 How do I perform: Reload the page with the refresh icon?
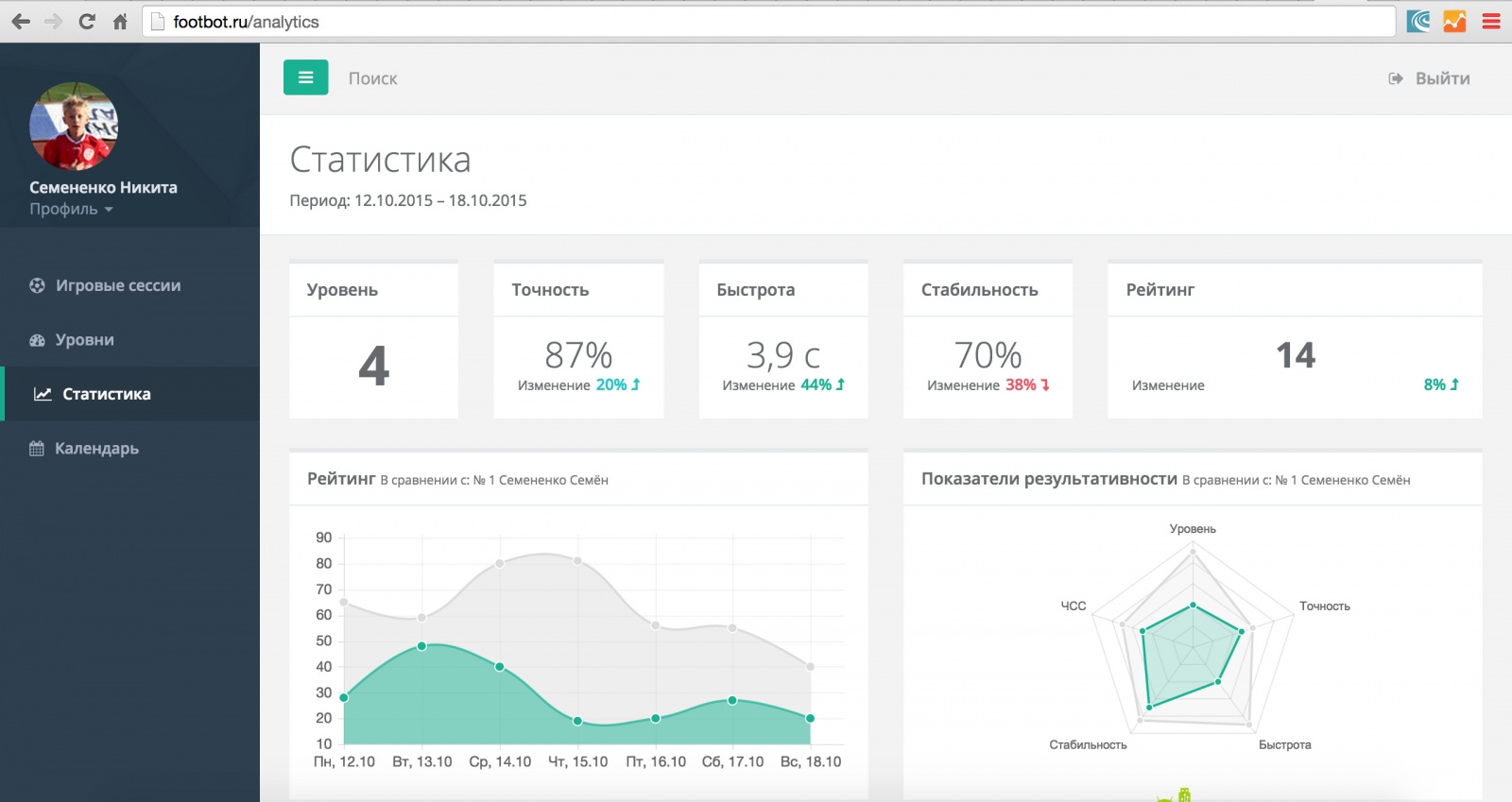tap(87, 21)
